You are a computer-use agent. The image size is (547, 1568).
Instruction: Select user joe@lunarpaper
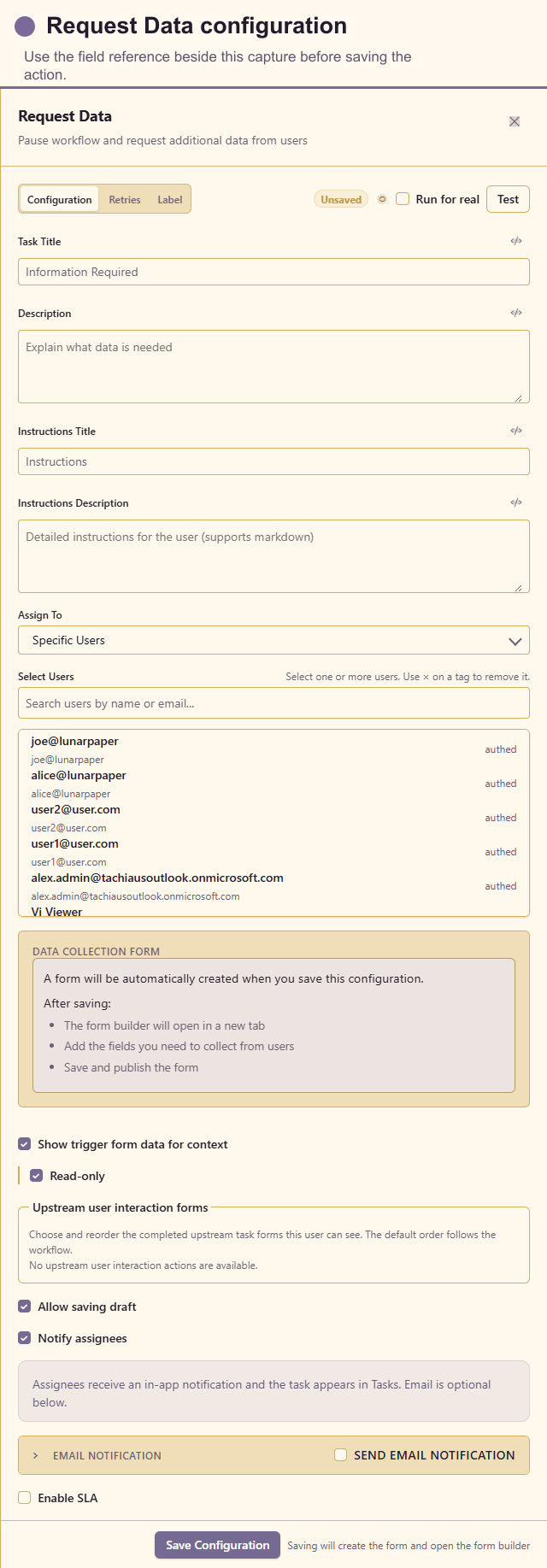tap(273, 749)
